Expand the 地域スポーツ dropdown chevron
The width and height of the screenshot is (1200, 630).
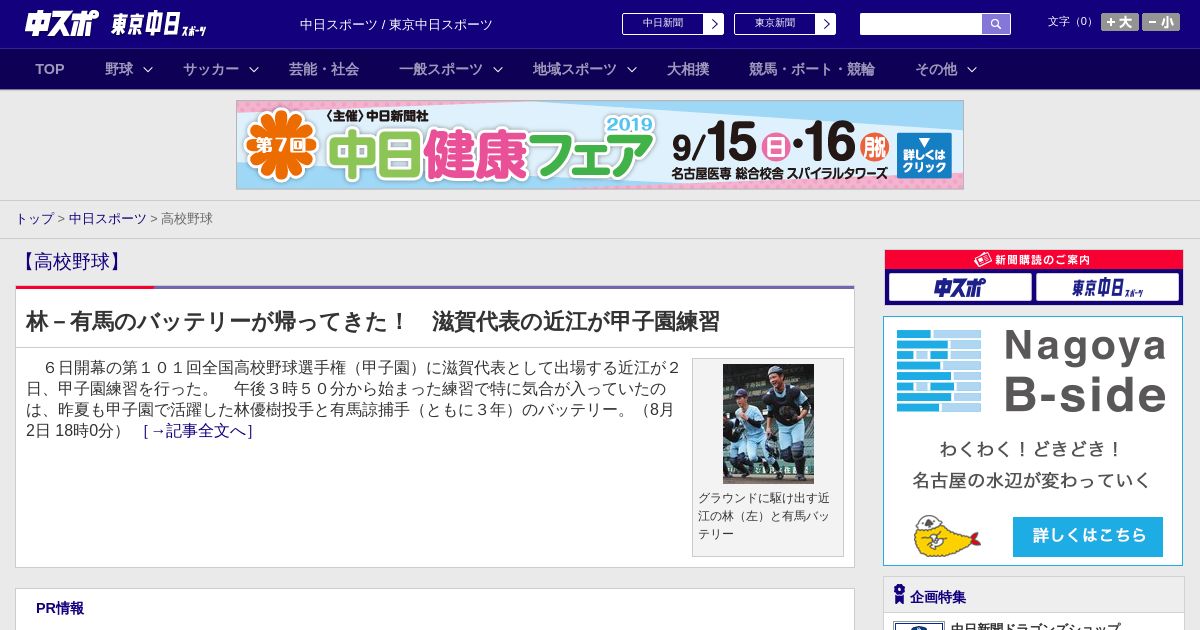click(x=632, y=69)
